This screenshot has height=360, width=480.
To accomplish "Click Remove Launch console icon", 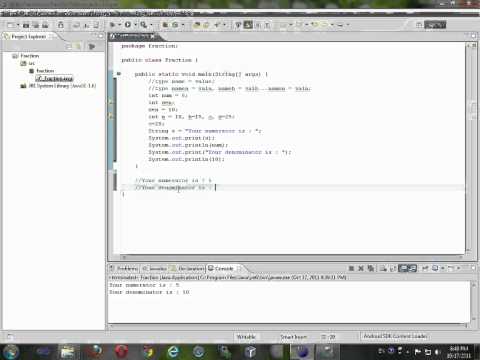I will (x=361, y=268).
